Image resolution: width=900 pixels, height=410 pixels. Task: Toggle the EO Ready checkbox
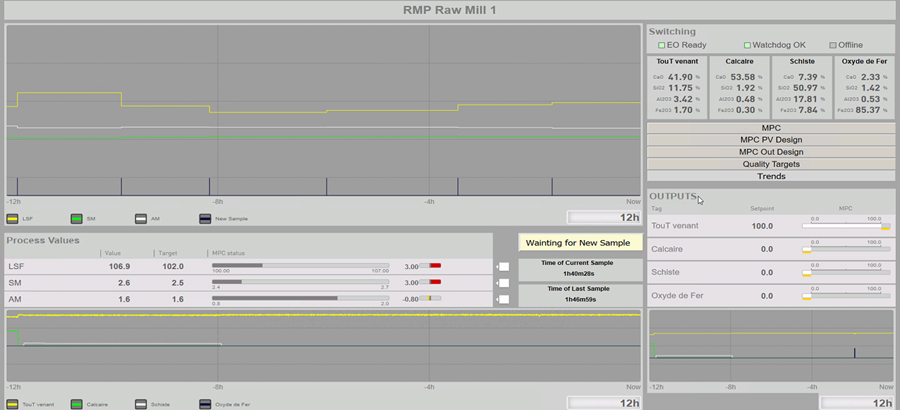coord(661,45)
